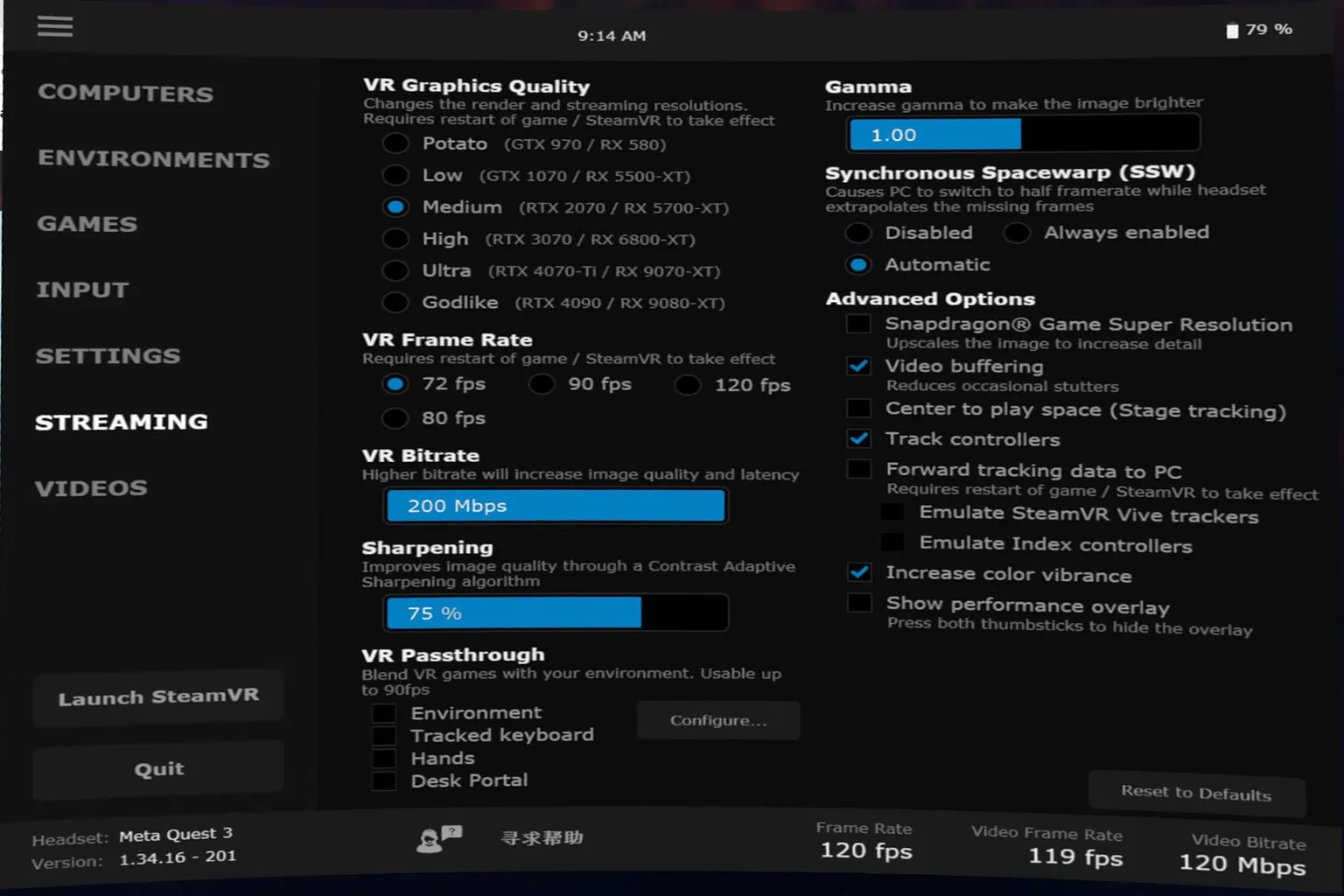Select Low graphics quality

click(x=395, y=175)
